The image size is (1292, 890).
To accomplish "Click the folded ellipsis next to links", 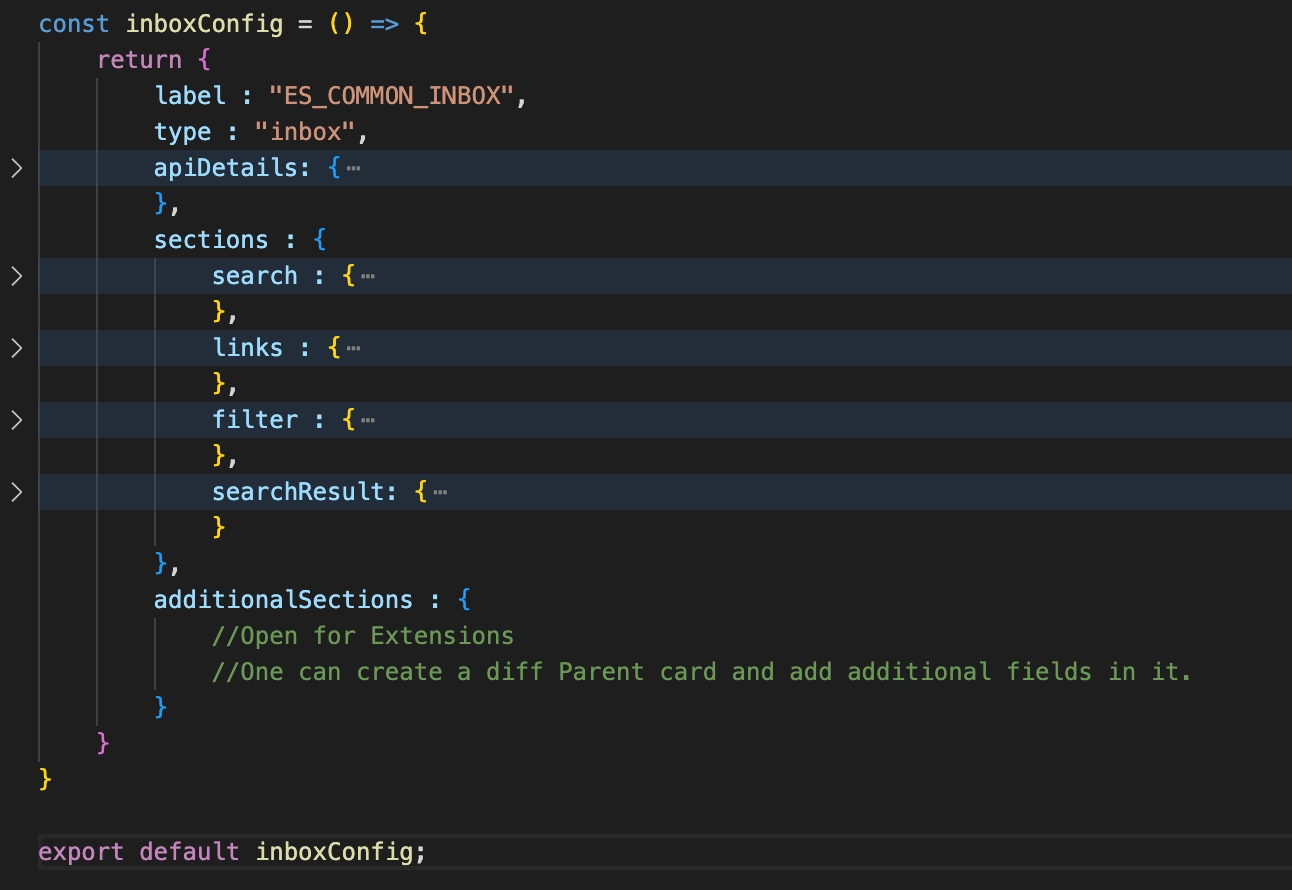I will tap(352, 348).
